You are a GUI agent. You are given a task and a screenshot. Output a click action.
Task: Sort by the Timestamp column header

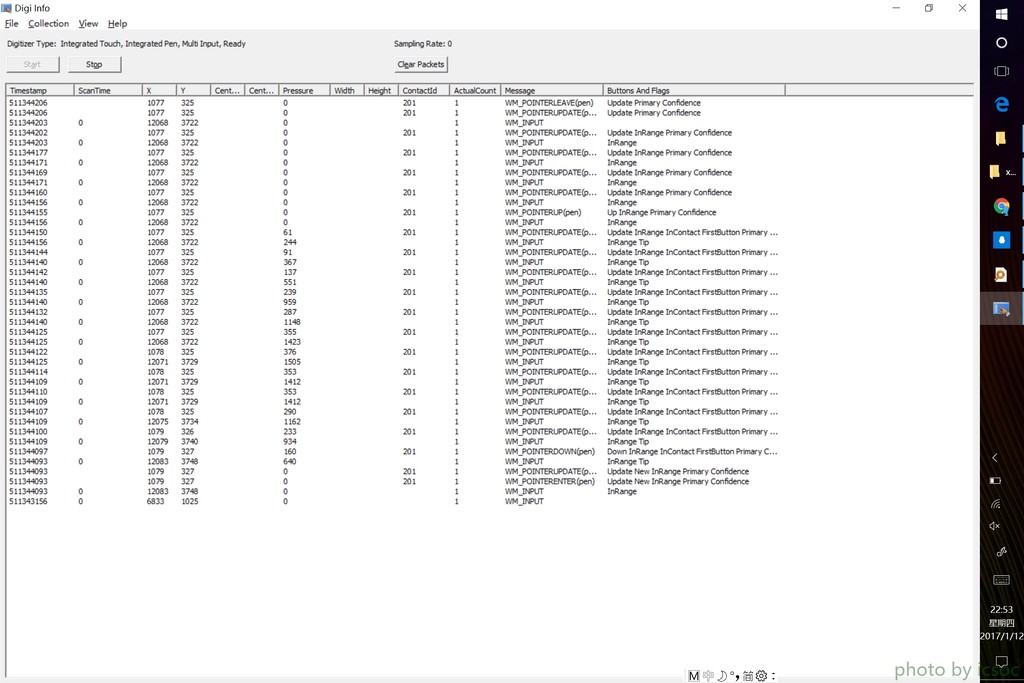40,90
